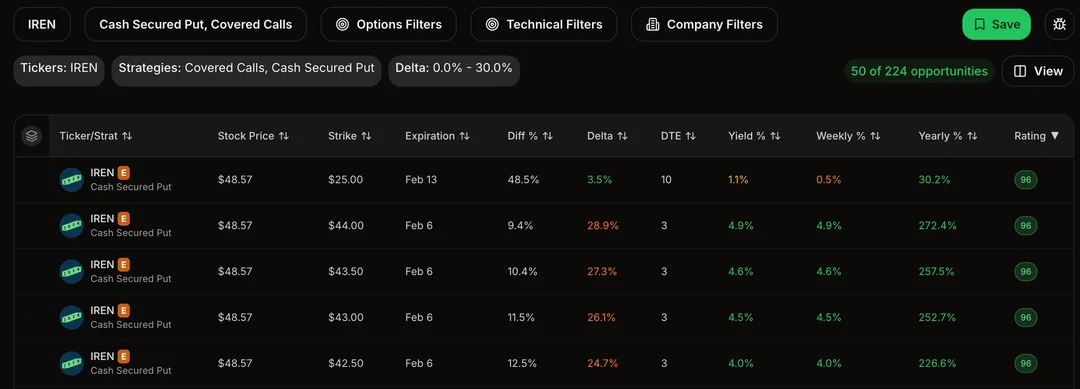Click the $25.00 strike cell
The height and width of the screenshot is (389, 1080).
345,180
